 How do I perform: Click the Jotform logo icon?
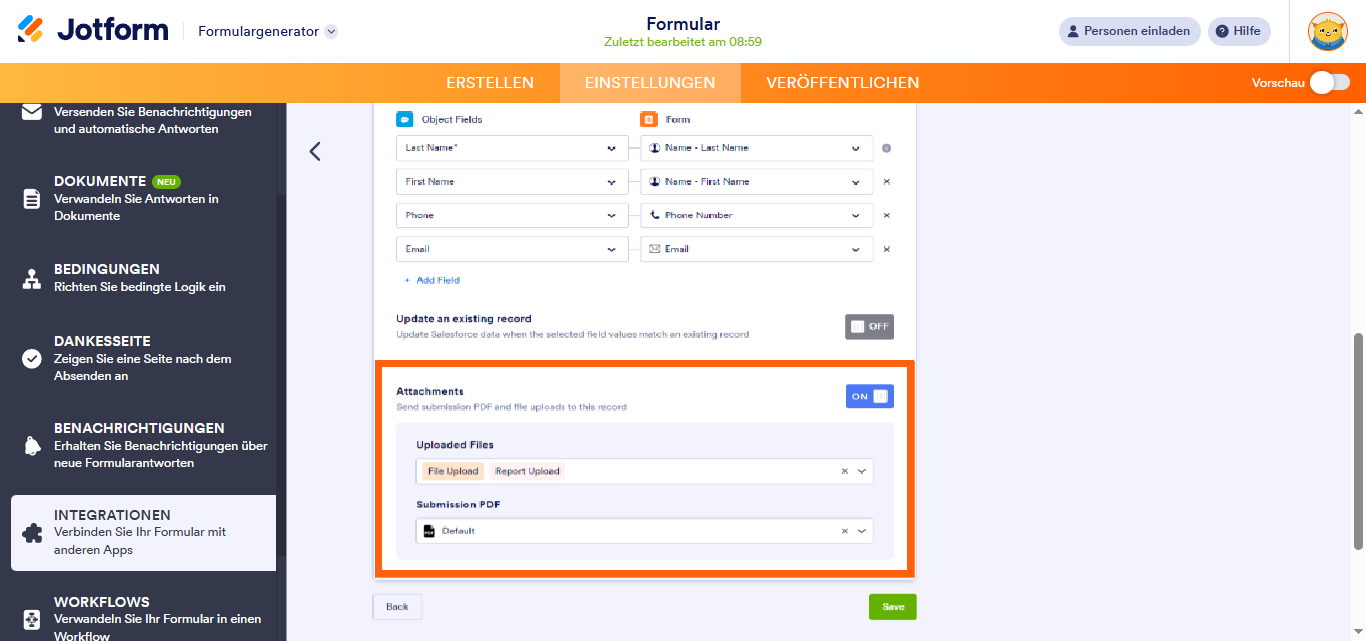pos(31,29)
